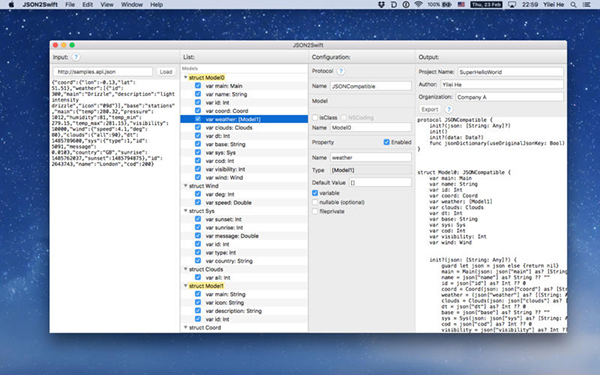The width and height of the screenshot is (600, 375).
Task: Click the Default Value field
Action: tap(380, 183)
